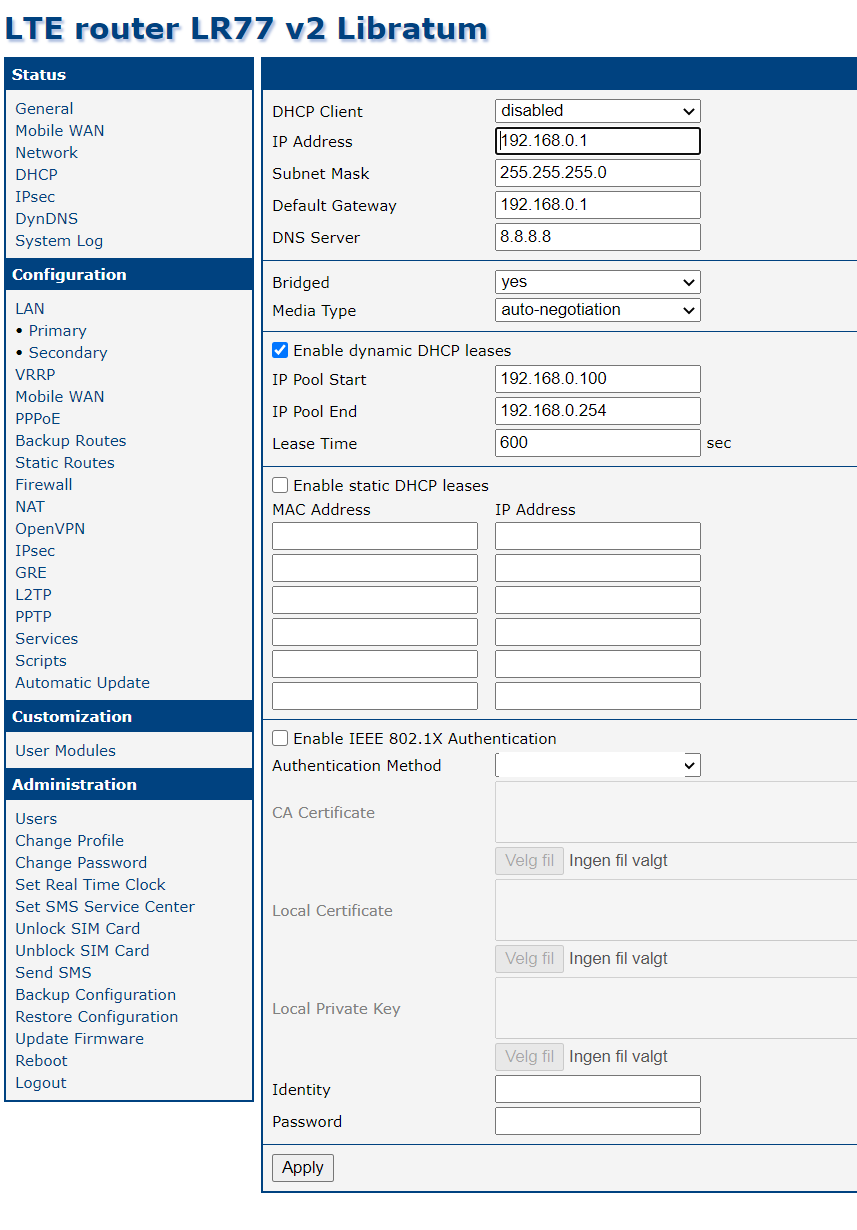
Task: Open PPPoE configuration
Action: (38, 419)
